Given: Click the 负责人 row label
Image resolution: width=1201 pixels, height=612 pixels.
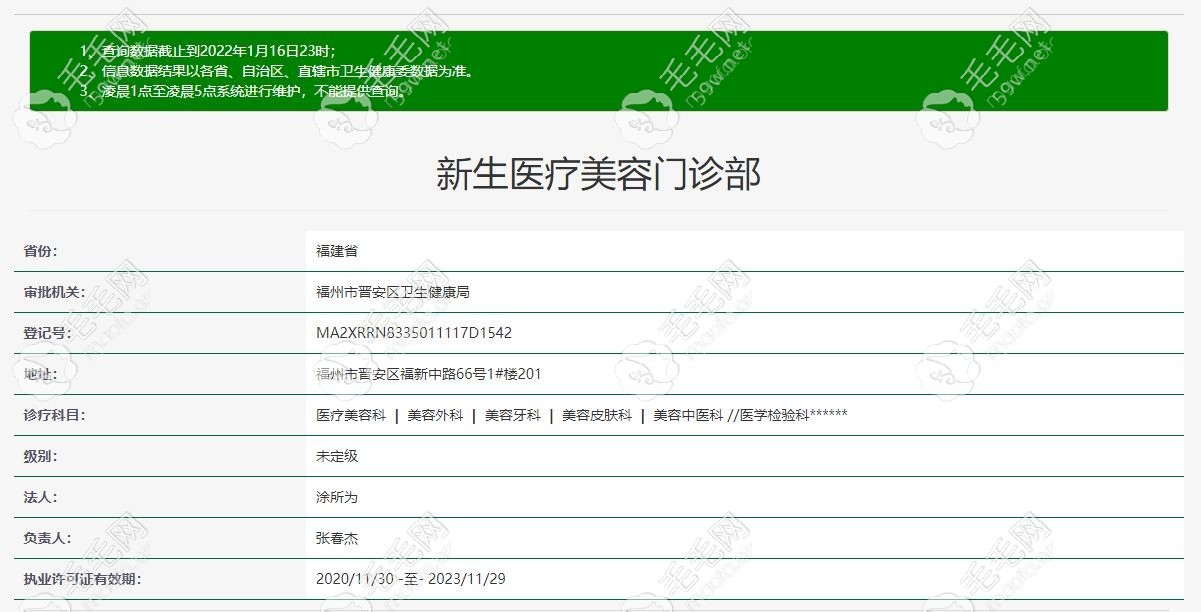Looking at the screenshot, I should coord(48,538).
